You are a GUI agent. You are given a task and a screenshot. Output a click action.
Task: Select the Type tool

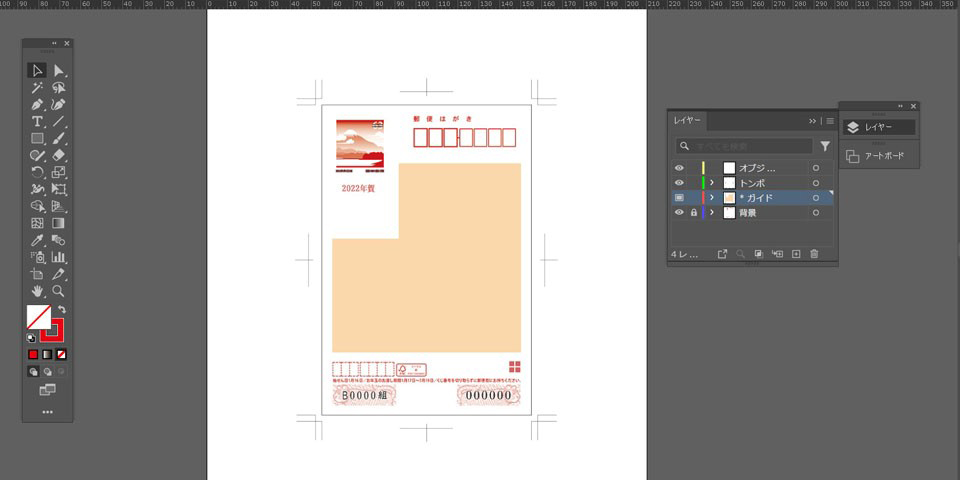point(37,121)
